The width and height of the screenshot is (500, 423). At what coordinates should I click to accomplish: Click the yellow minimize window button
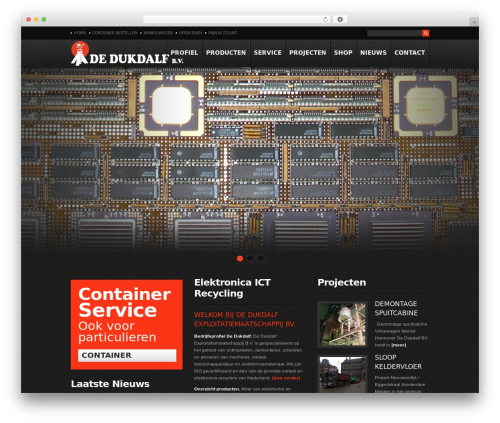click(x=36, y=19)
